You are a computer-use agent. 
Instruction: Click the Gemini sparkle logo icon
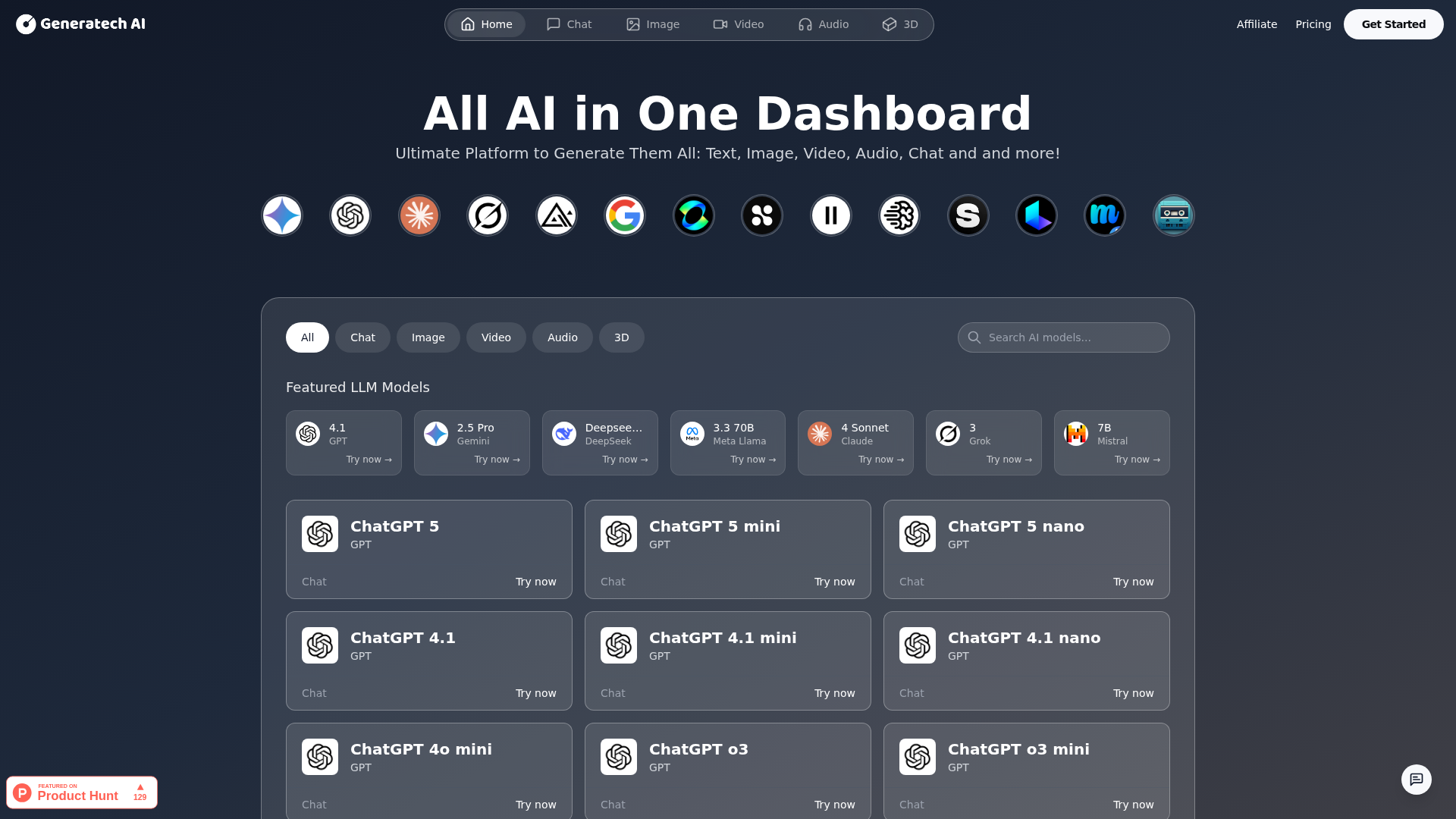pos(282,215)
